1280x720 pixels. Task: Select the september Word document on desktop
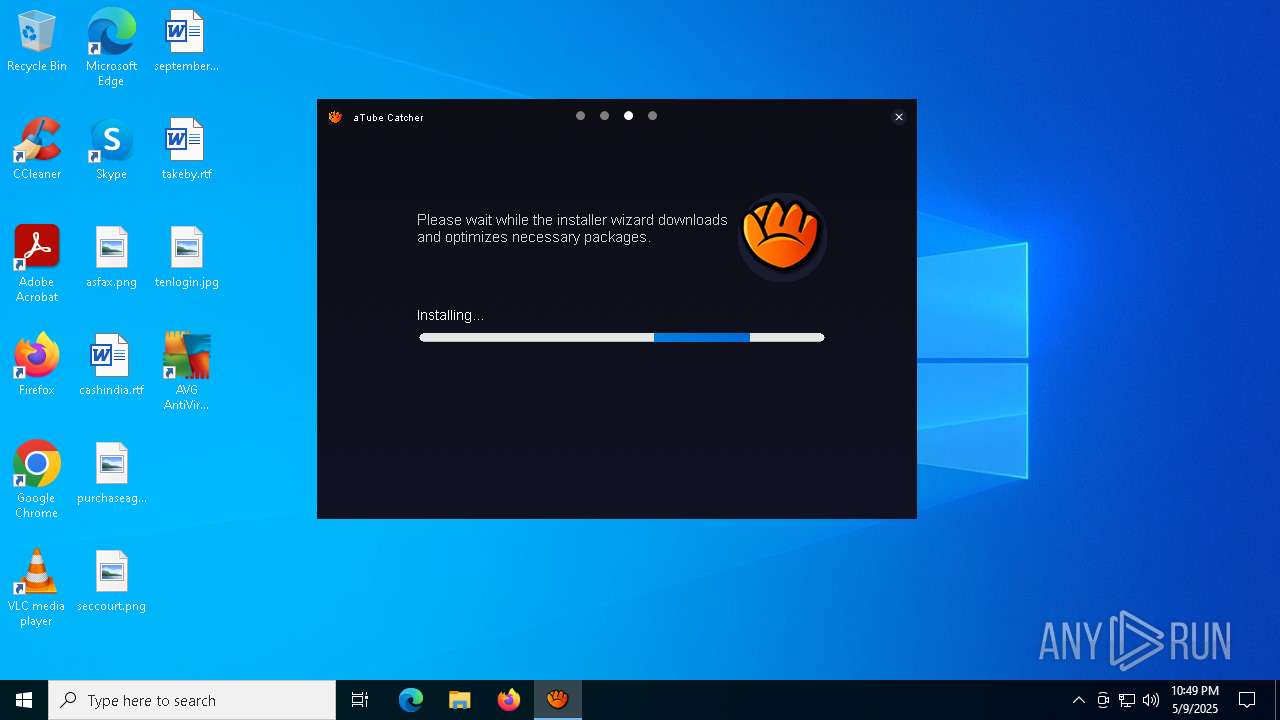[x=186, y=42]
